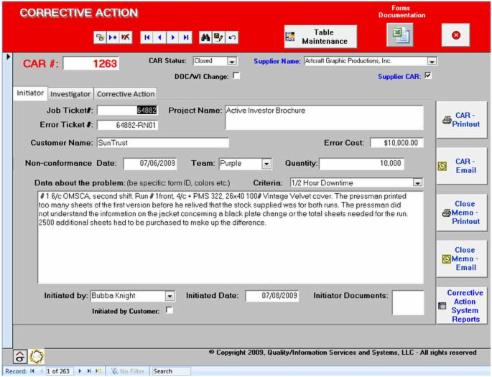Open the Corrective Action tab
Viewport: 492px width, 377px height.
[125, 94]
